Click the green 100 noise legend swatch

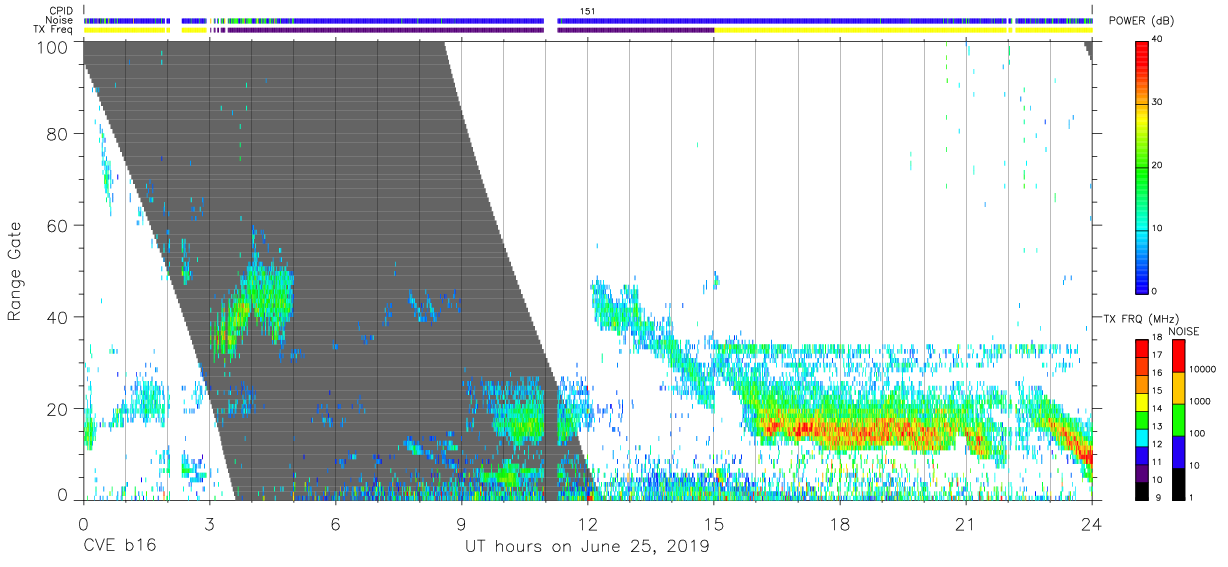click(1178, 420)
